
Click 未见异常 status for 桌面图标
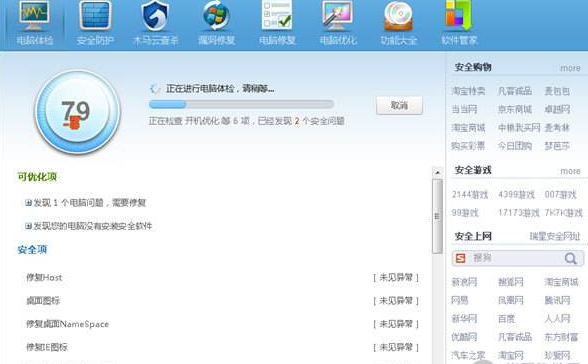pos(396,301)
